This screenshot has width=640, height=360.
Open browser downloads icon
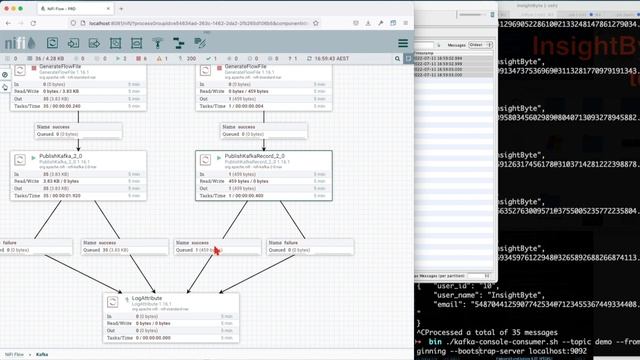click(368, 23)
